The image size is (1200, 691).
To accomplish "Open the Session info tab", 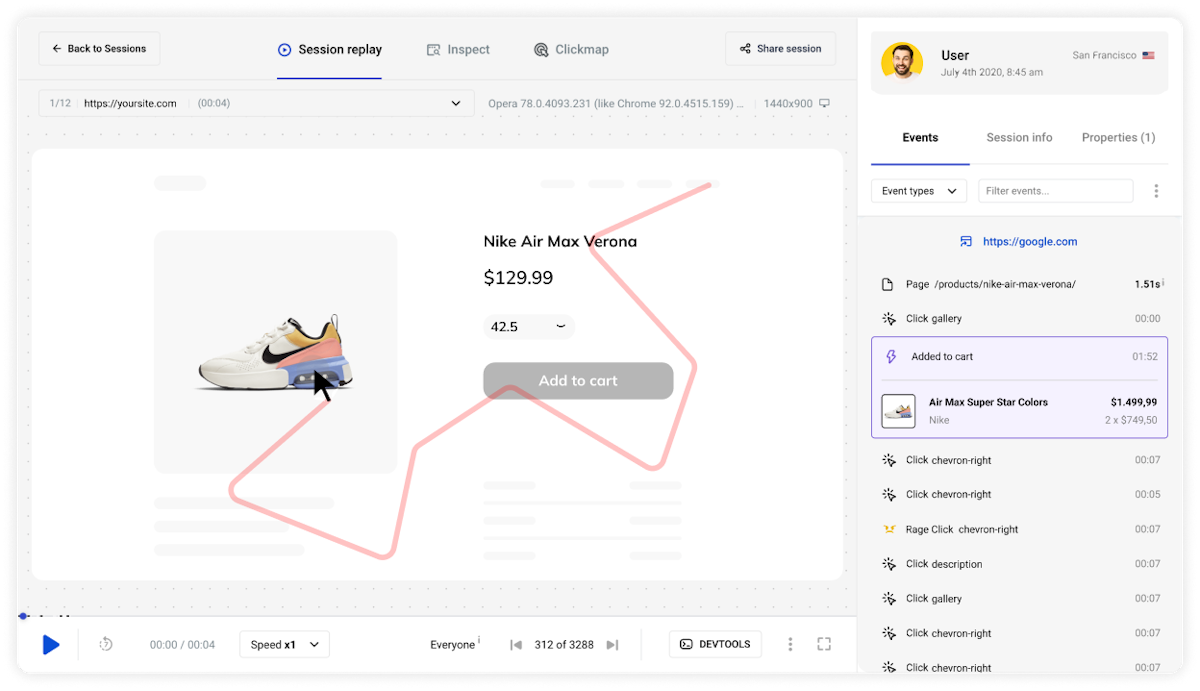I will pos(1019,138).
